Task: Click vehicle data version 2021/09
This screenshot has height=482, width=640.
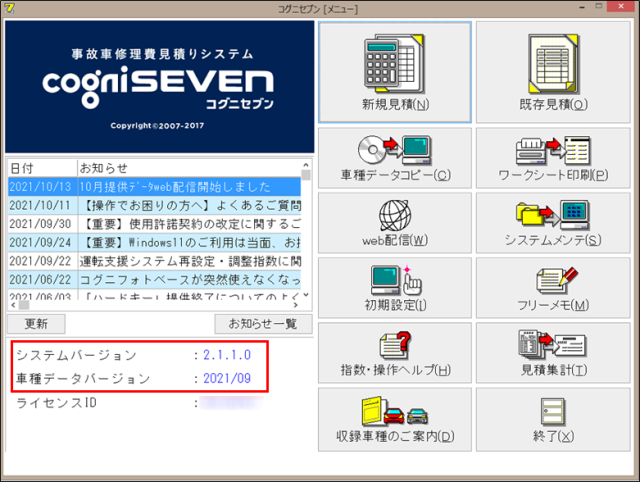Action: point(227,378)
